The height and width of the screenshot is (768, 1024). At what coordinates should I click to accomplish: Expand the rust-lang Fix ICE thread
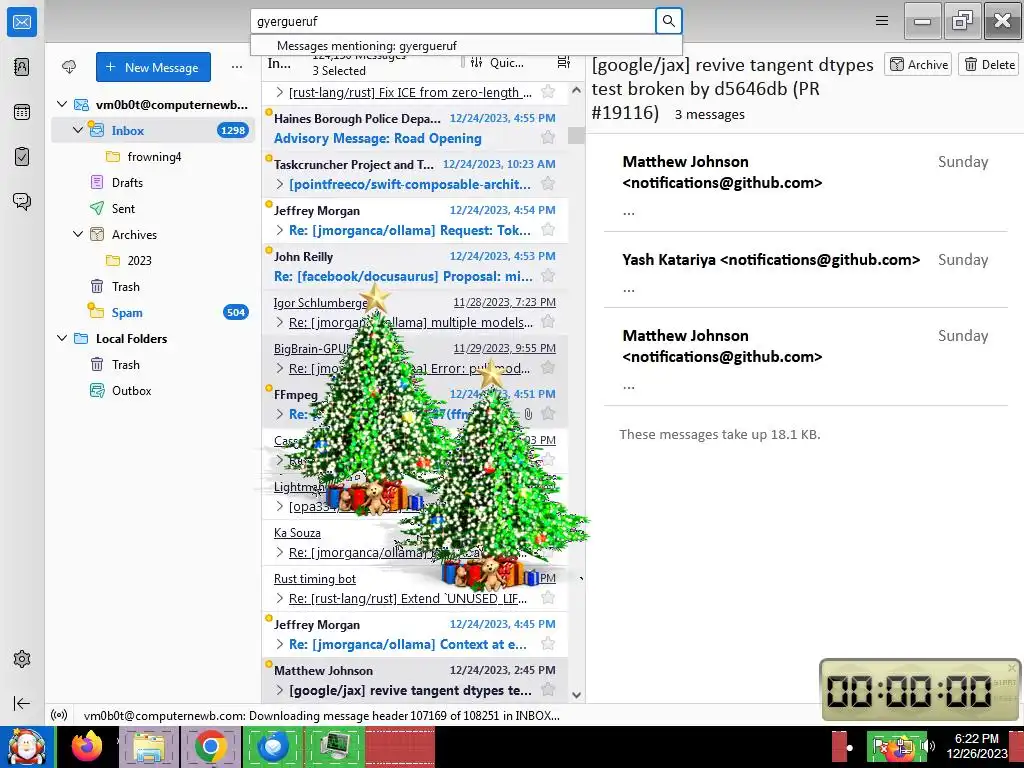coord(280,92)
